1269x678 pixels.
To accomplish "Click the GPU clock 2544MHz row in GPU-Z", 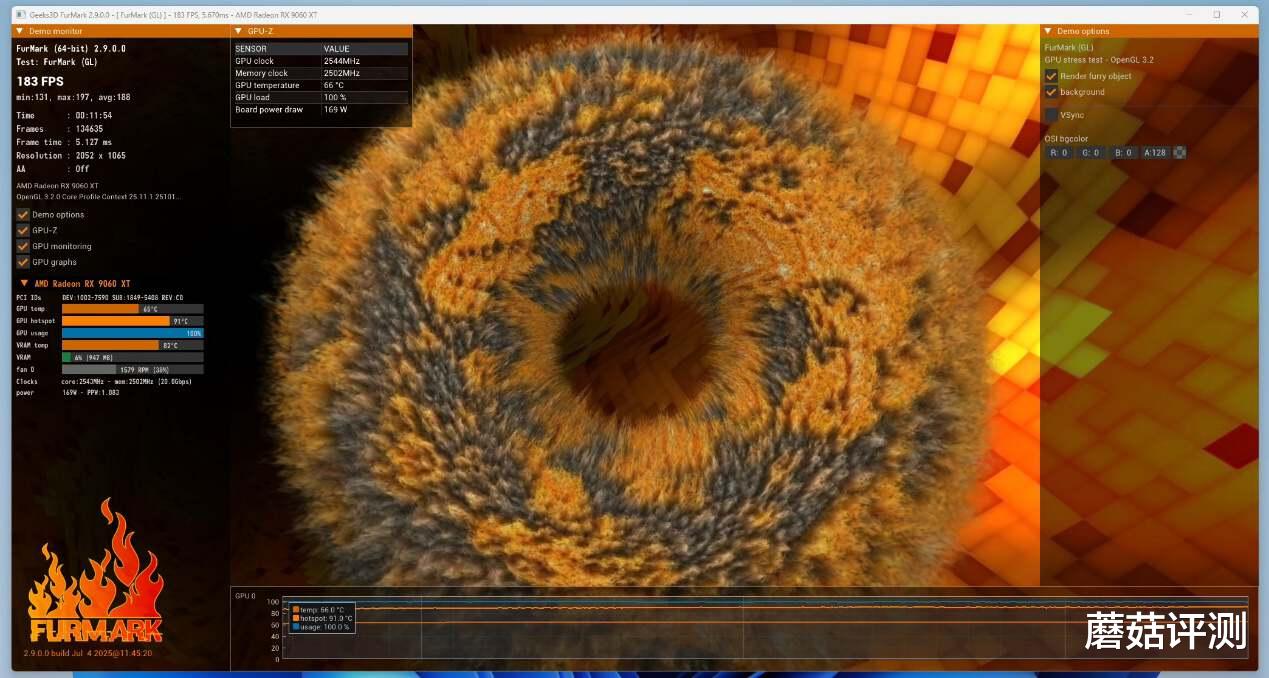I will coord(321,61).
